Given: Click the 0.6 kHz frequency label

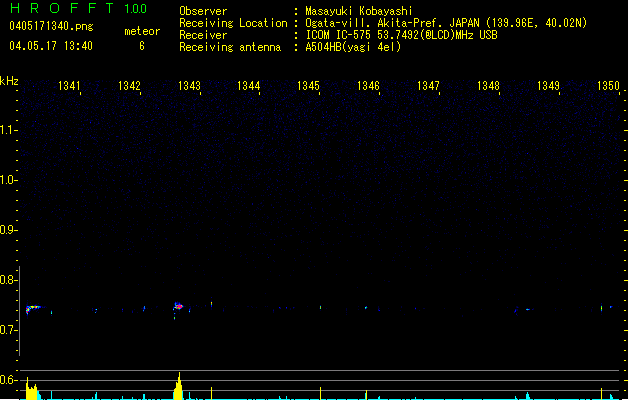Looking at the screenshot, I should coord(8,380).
